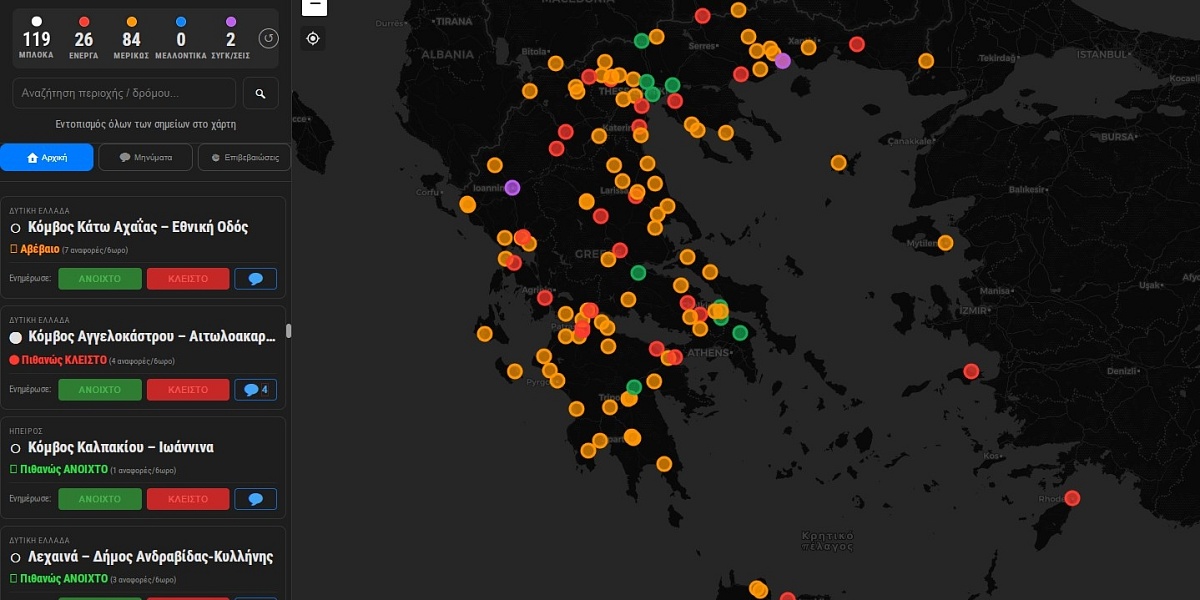Expand the Λεχαινά – Δήμος Ανδραβίδας-Κυλλήνης entry
The height and width of the screenshot is (600, 1200).
coord(150,557)
